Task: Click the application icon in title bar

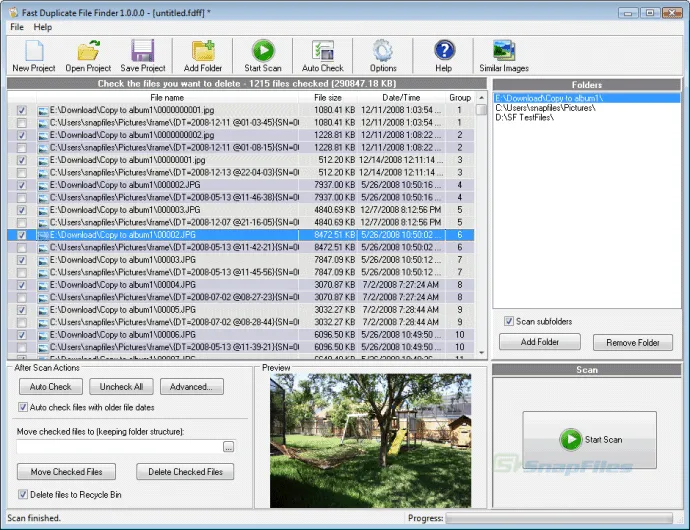Action: pos(13,12)
